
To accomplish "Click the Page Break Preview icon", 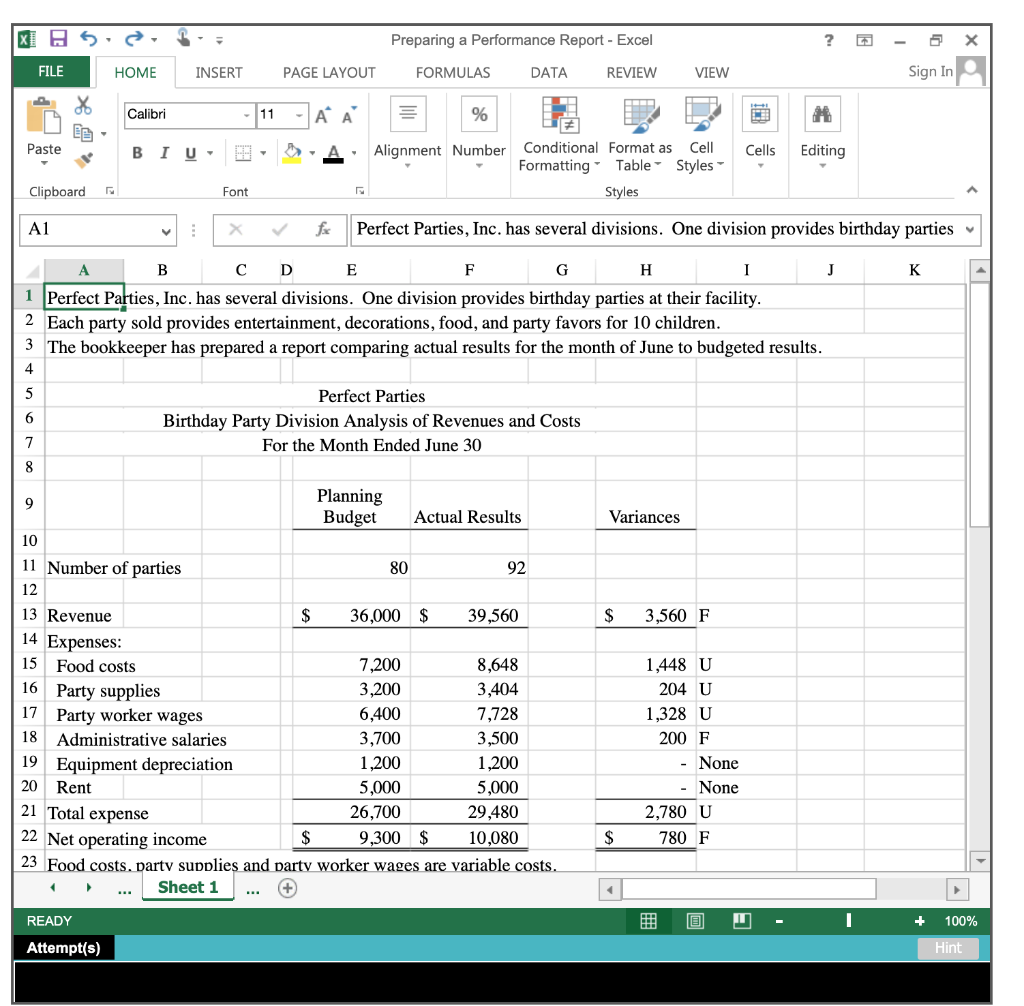I will click(742, 920).
